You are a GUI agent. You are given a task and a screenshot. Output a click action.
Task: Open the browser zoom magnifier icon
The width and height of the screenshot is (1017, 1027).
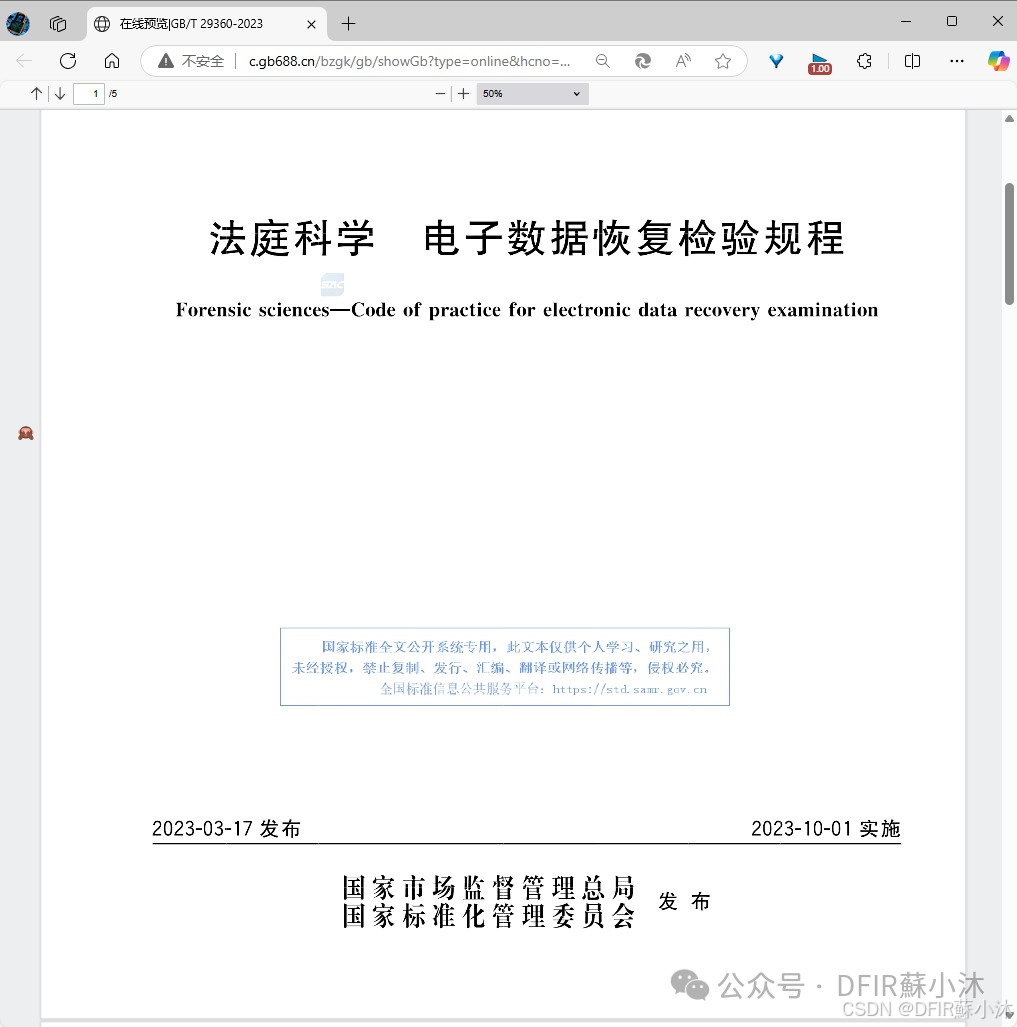602,61
